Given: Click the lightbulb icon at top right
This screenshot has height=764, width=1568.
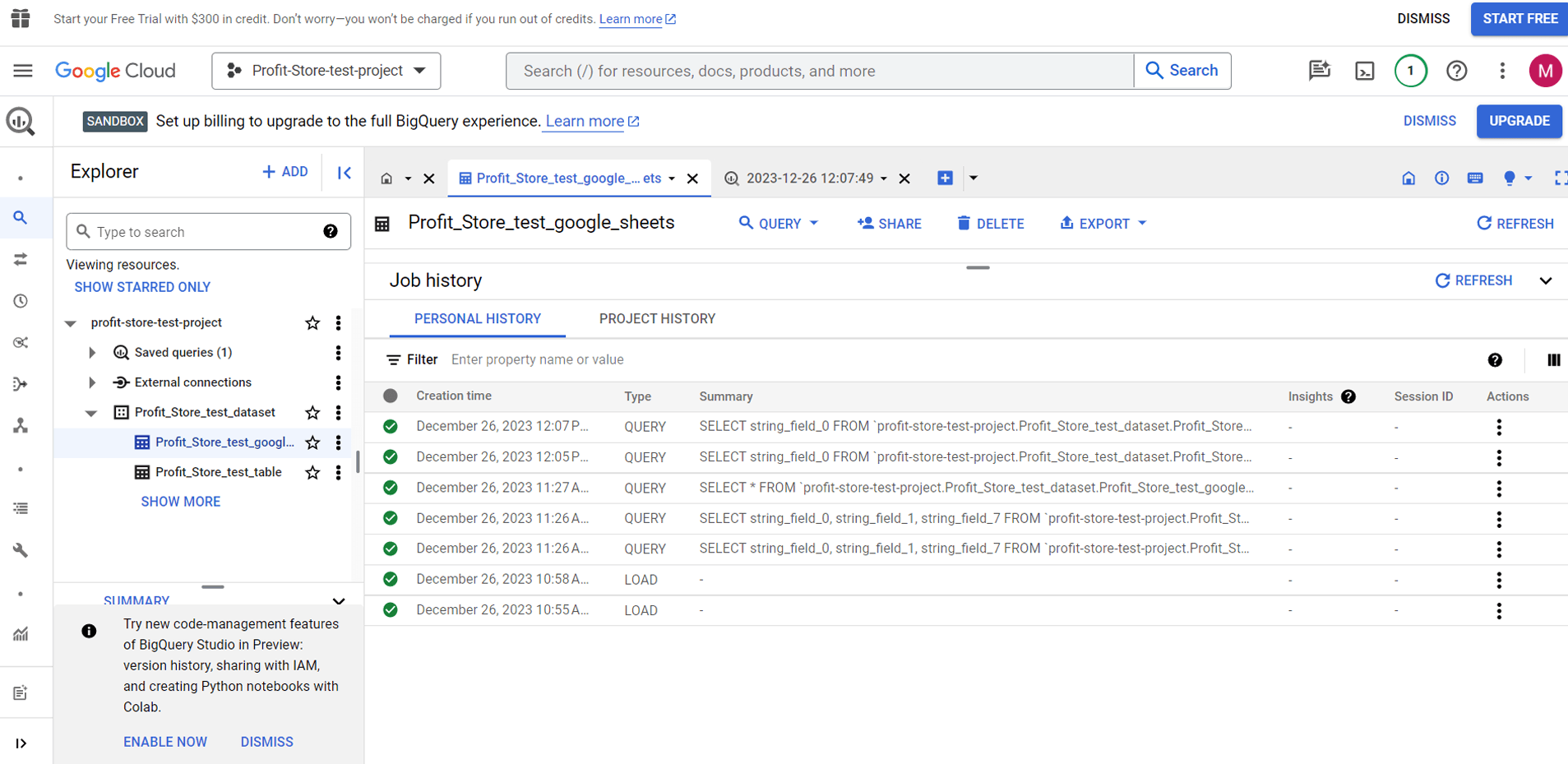Looking at the screenshot, I should 1509,178.
